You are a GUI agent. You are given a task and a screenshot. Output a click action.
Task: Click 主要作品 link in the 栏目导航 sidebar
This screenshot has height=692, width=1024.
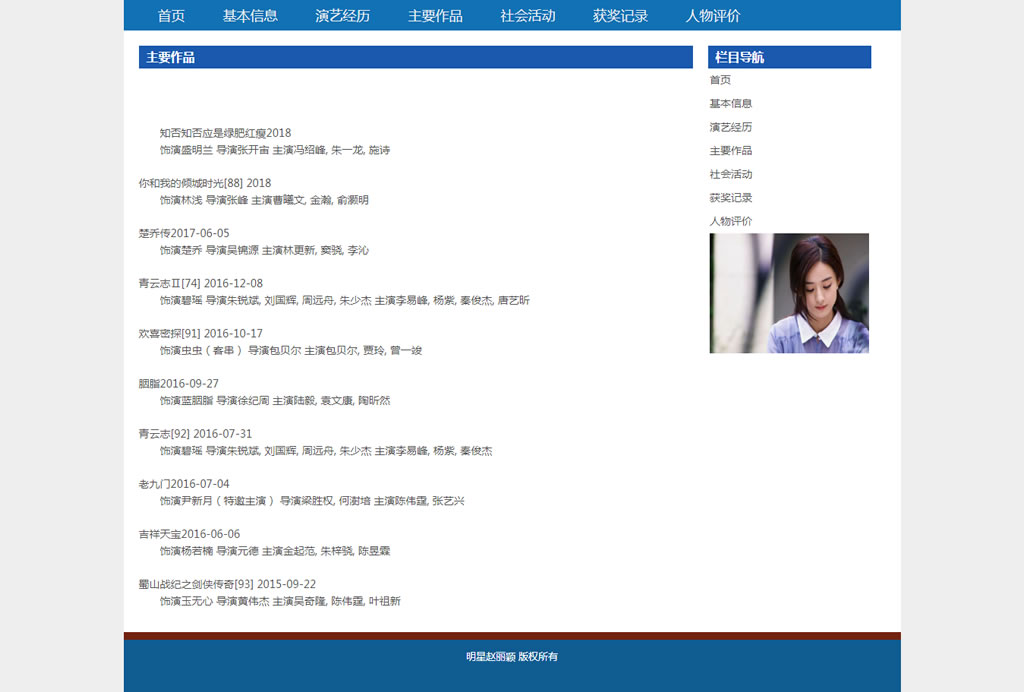(731, 151)
